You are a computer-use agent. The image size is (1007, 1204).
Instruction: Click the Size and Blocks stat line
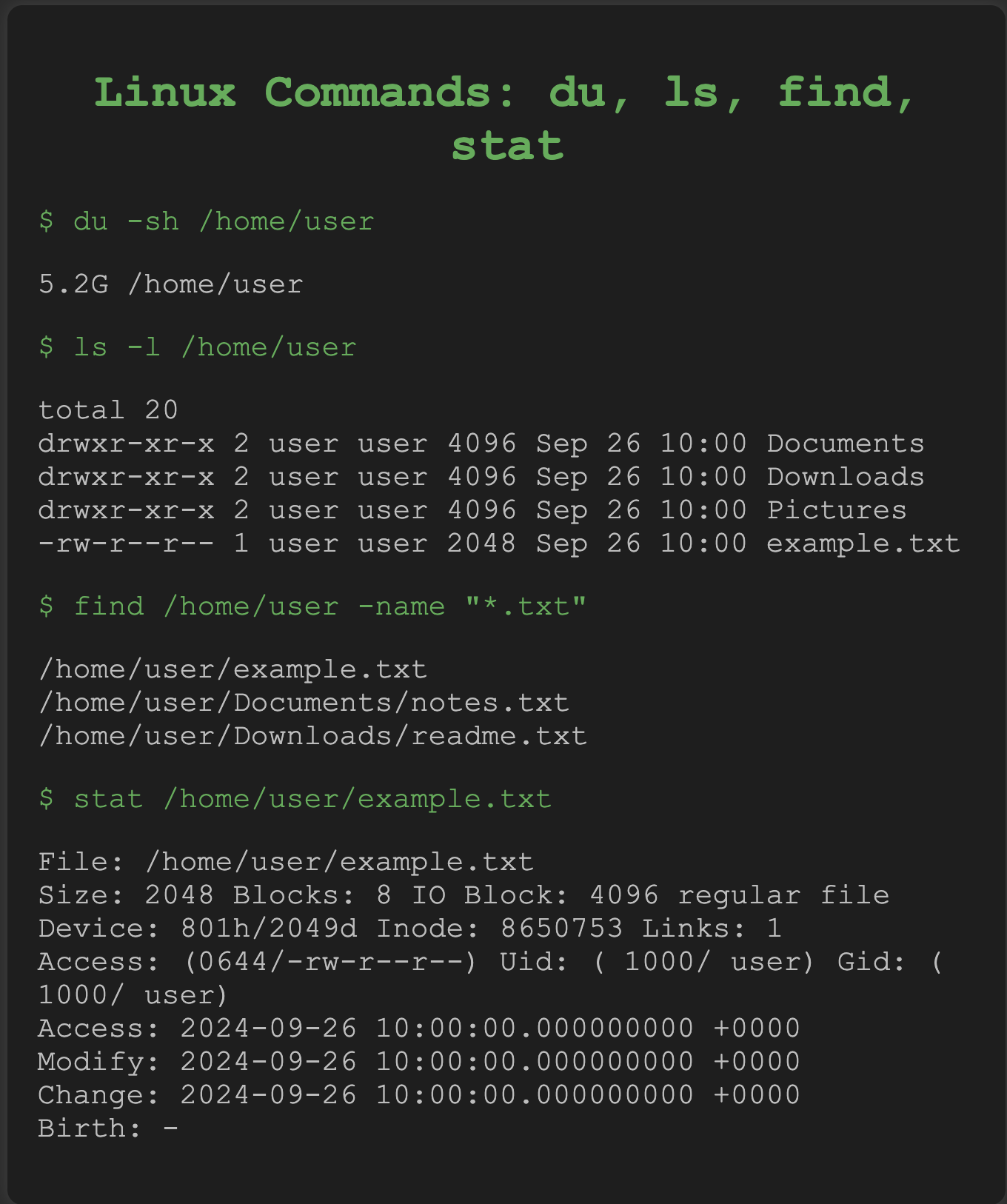(x=464, y=895)
